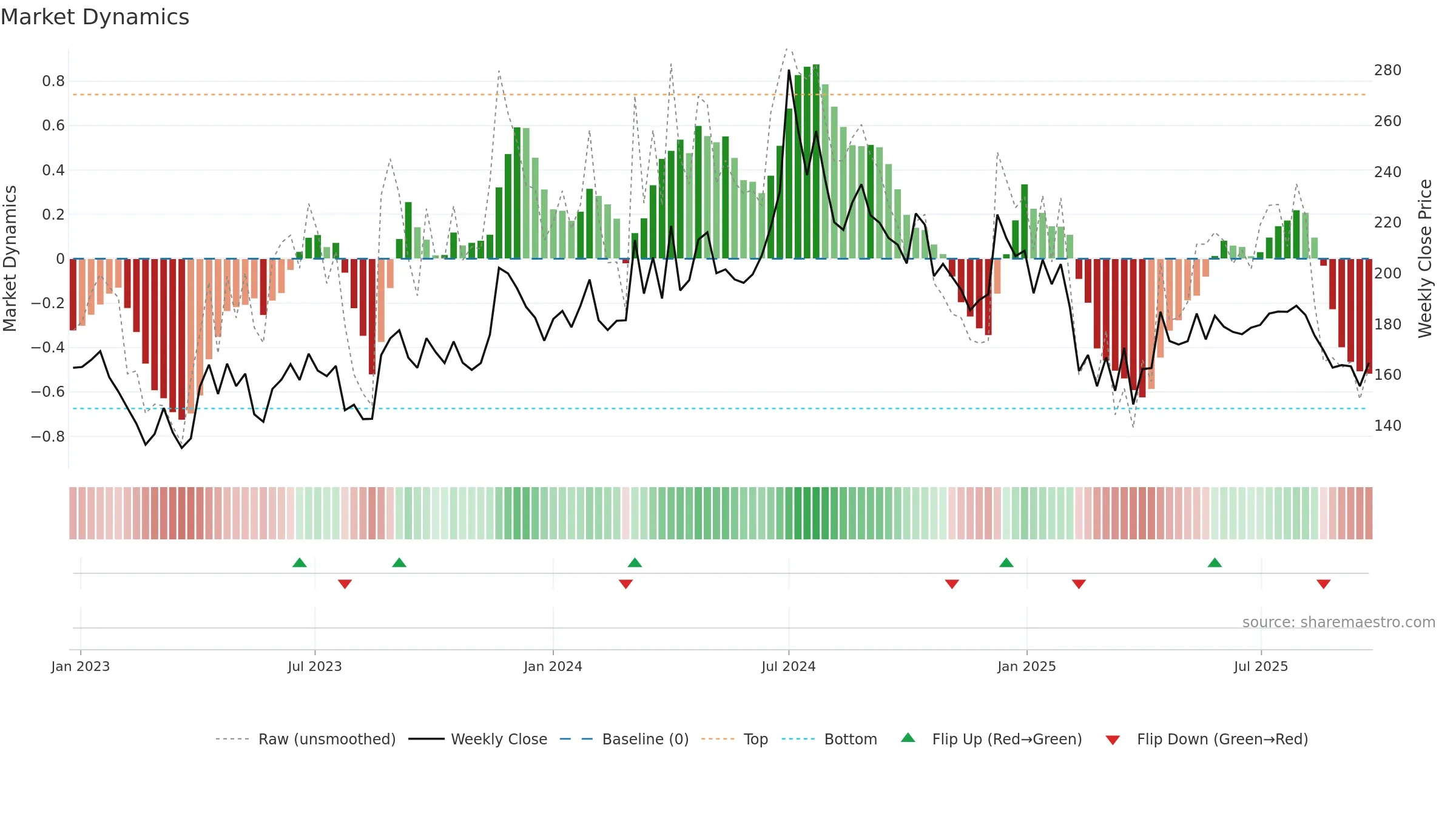Click the tallest dark green bar in Jul 2024
The height and width of the screenshot is (819, 1456).
[x=816, y=161]
